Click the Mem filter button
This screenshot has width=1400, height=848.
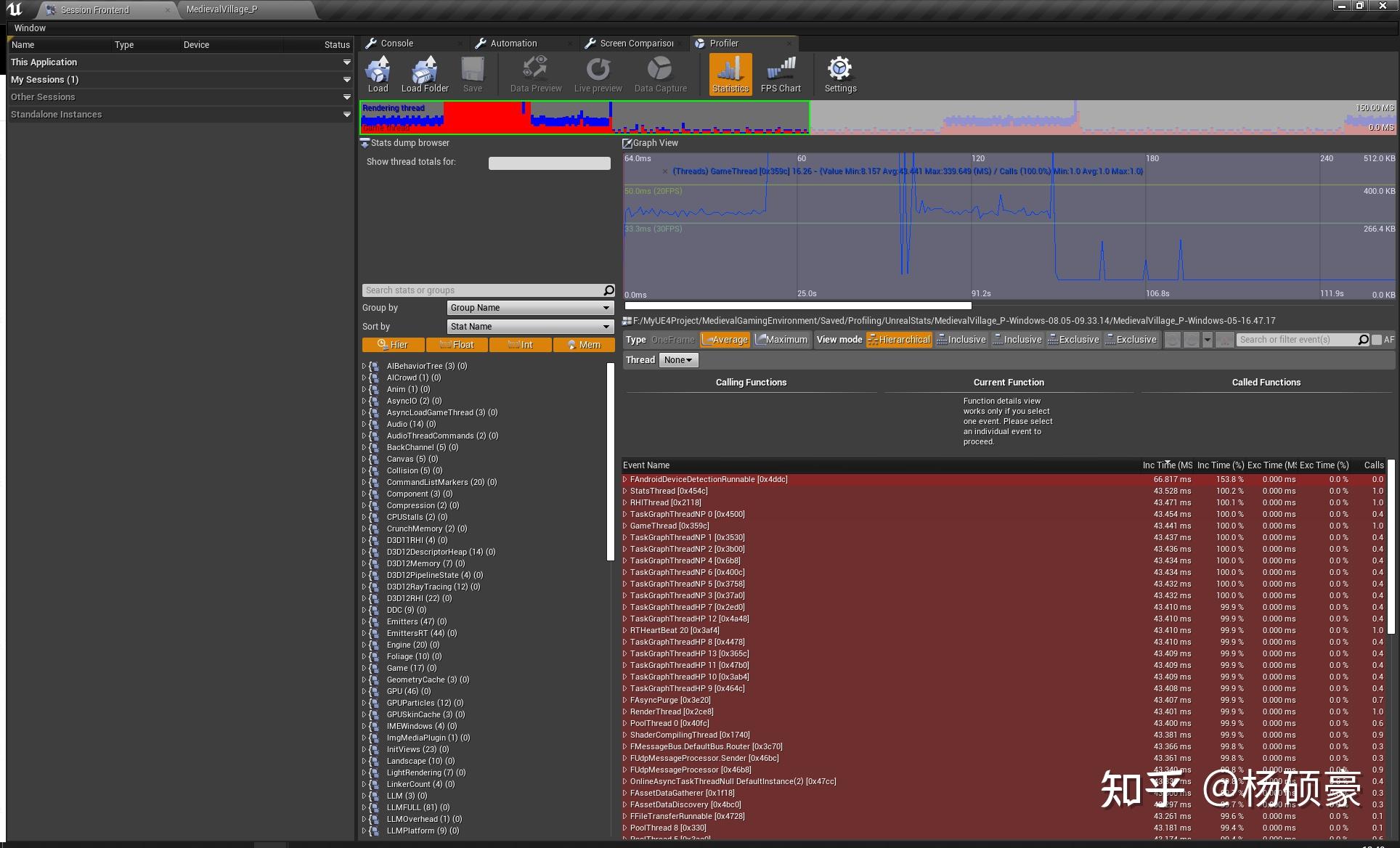coord(584,345)
